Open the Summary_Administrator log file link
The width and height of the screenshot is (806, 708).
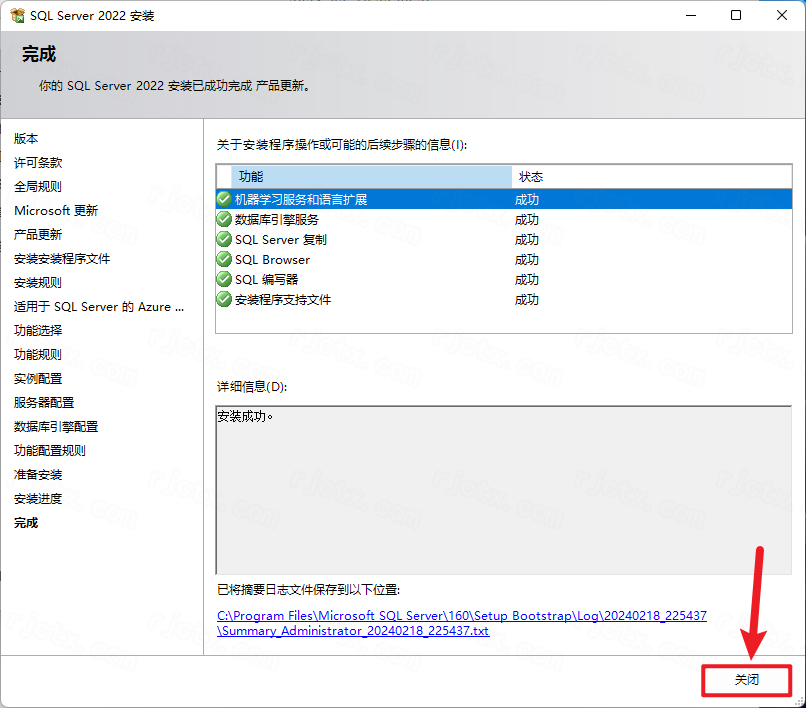tap(462, 623)
